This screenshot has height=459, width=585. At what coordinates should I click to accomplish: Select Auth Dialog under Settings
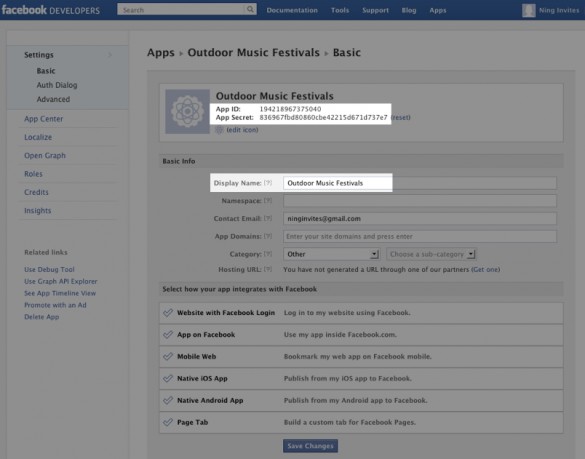click(57, 85)
